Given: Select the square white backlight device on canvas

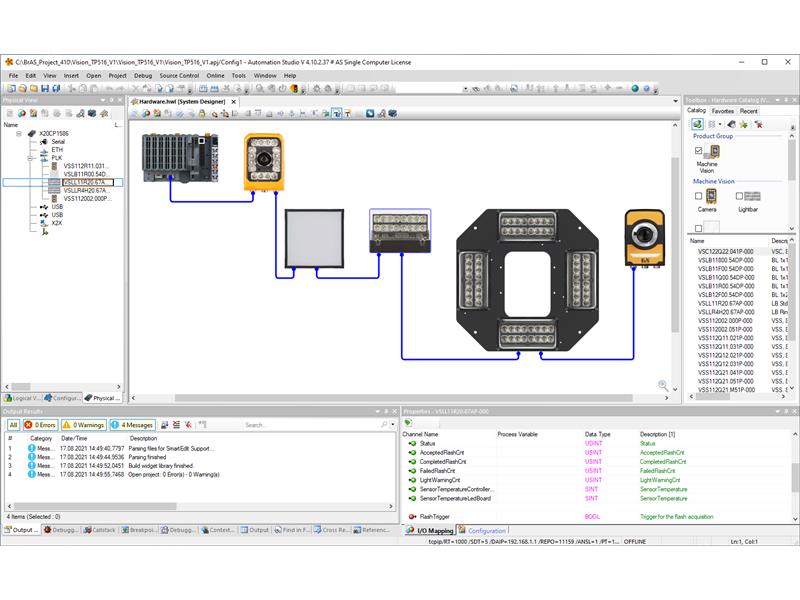Looking at the screenshot, I should [x=314, y=238].
